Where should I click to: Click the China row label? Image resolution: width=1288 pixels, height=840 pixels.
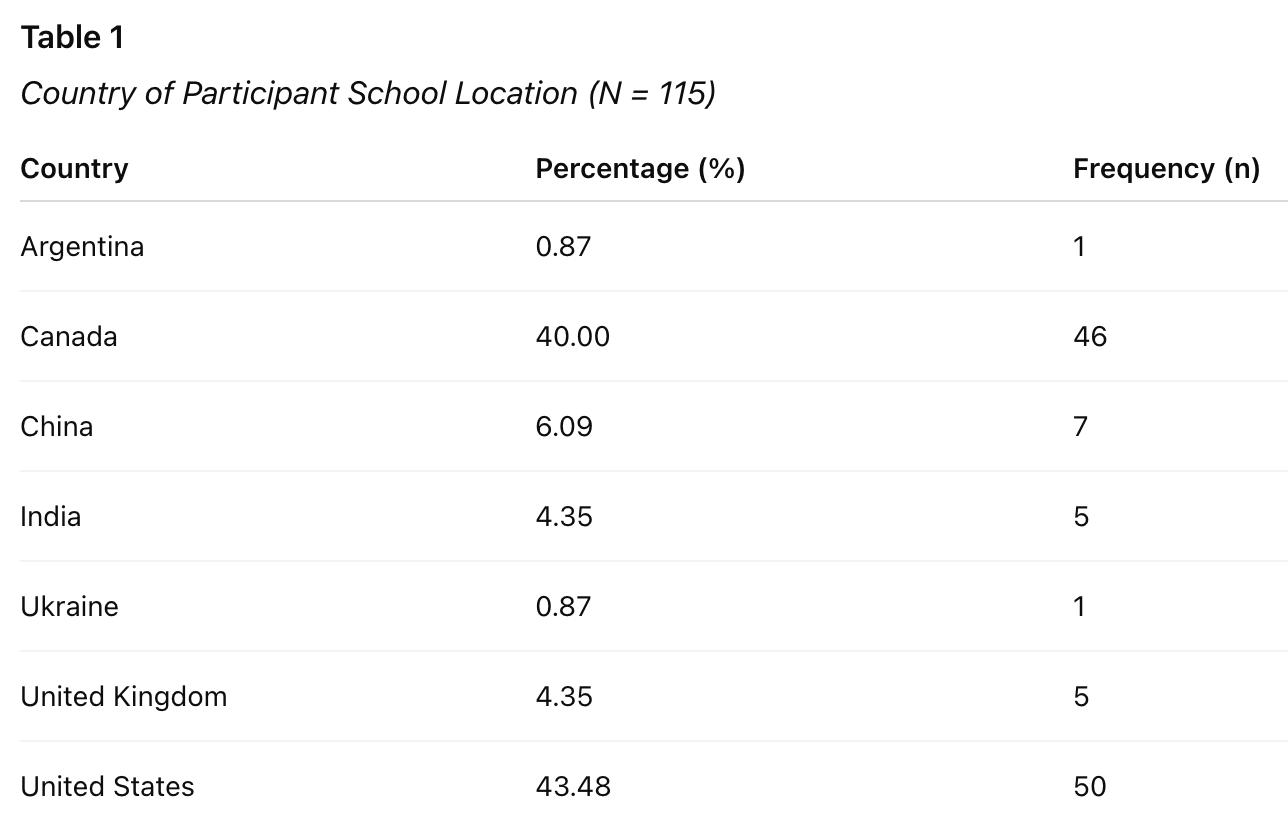point(57,426)
